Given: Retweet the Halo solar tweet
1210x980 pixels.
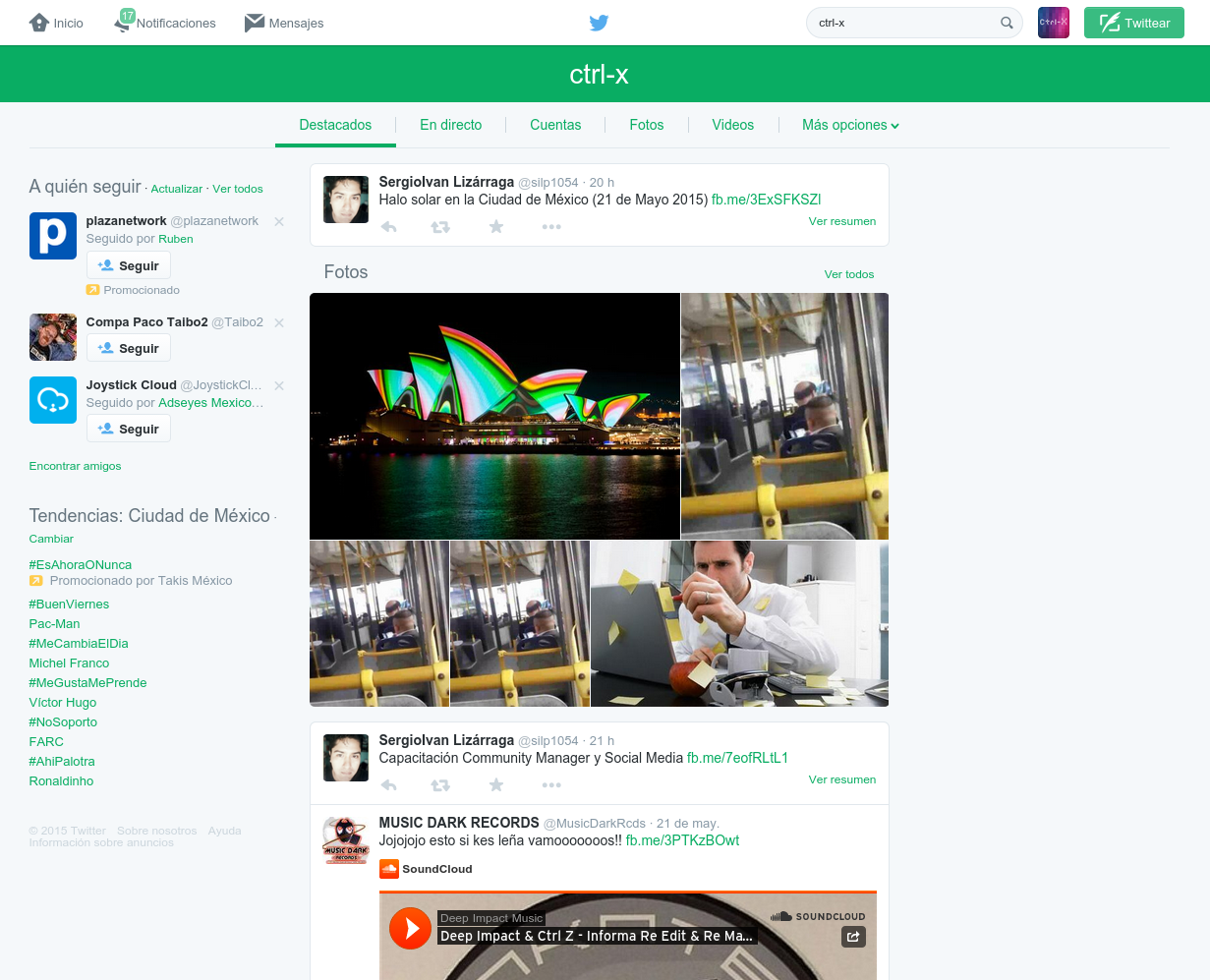Looking at the screenshot, I should (x=440, y=227).
